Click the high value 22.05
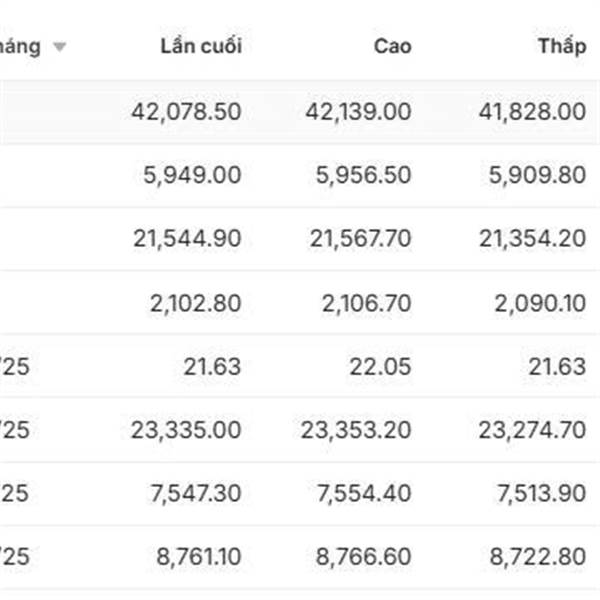Image resolution: width=600 pixels, height=600 pixels. (x=380, y=366)
